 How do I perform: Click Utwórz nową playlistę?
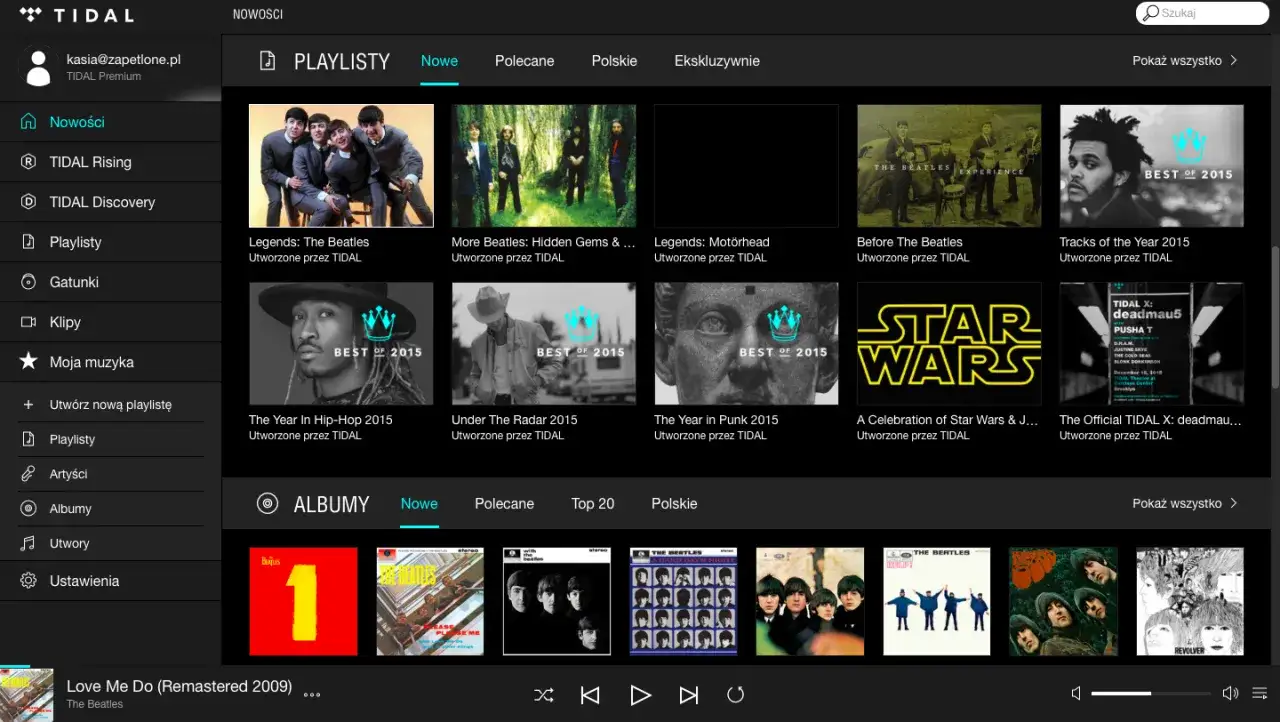tap(110, 405)
